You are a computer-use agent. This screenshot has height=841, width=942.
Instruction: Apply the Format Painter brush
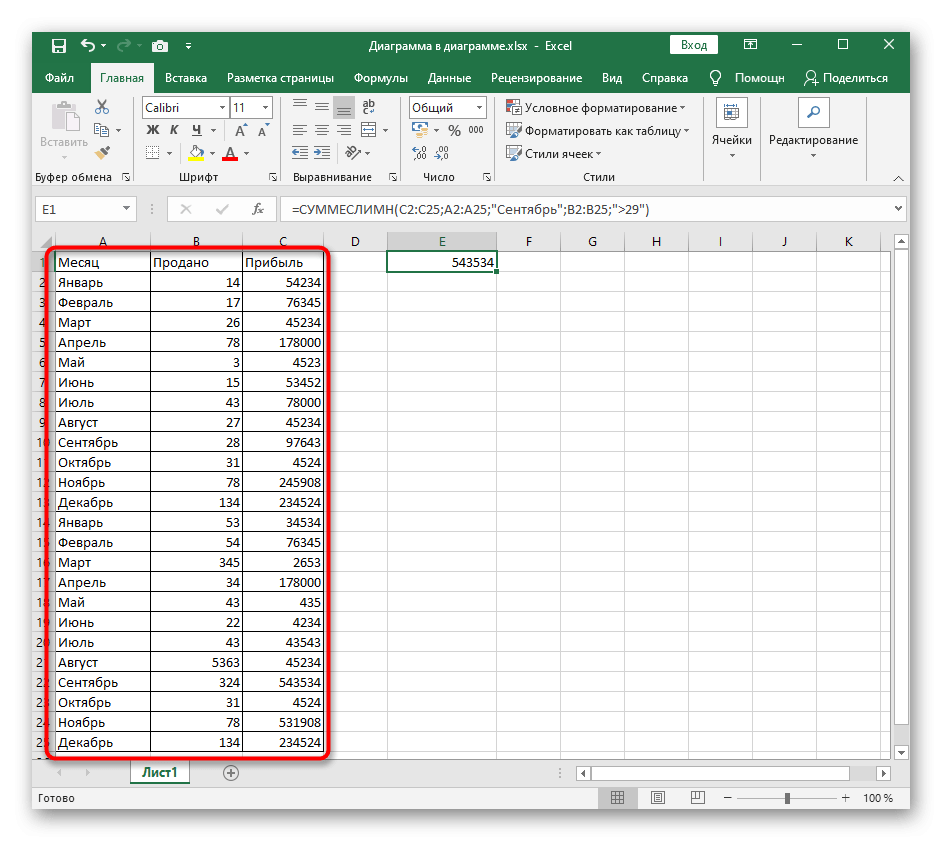102,153
